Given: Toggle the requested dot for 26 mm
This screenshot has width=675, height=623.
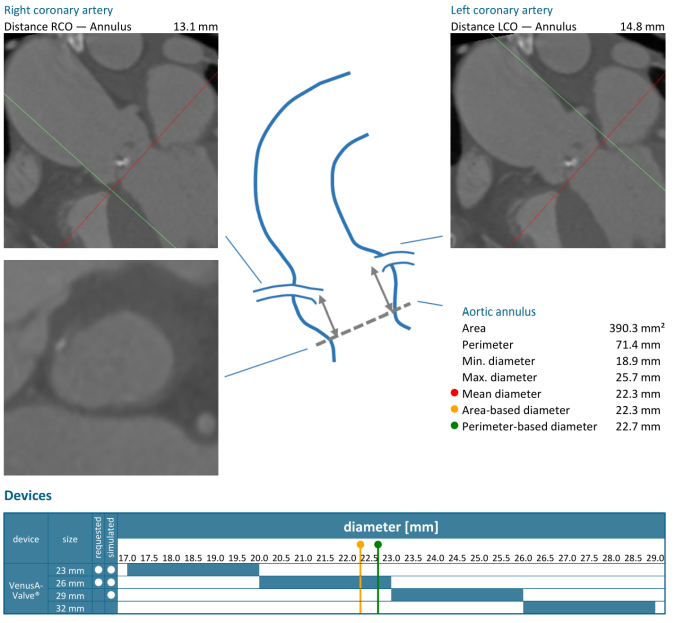Looking at the screenshot, I should 98,583.
